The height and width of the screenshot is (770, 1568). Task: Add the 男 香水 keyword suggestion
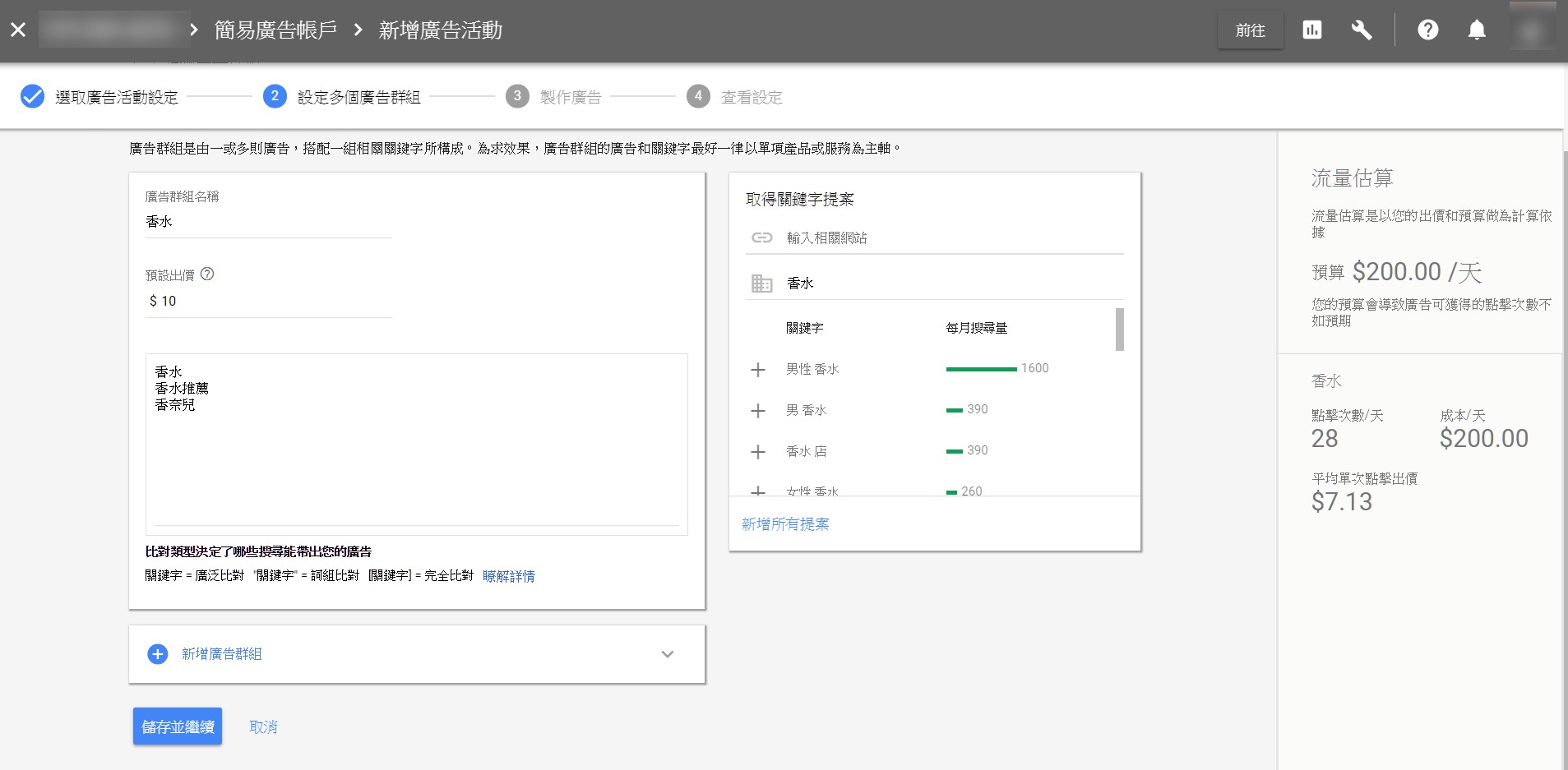pyautogui.click(x=758, y=411)
